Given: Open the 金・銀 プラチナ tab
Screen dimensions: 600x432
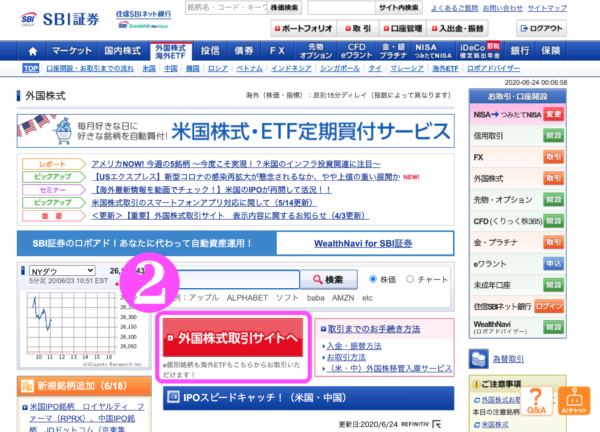Looking at the screenshot, I should pos(393,51).
